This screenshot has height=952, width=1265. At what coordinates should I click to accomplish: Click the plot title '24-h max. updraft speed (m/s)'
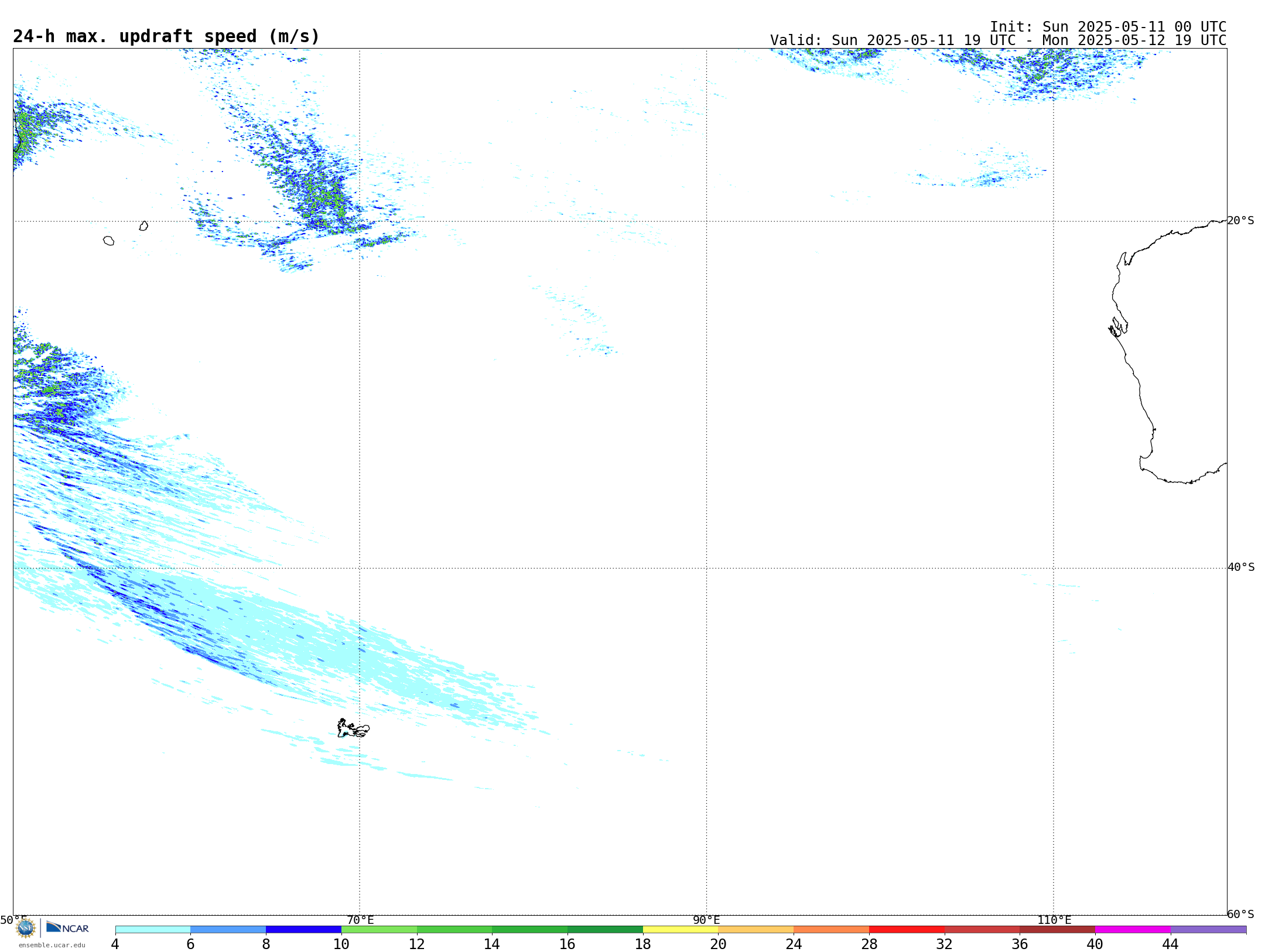click(x=166, y=36)
